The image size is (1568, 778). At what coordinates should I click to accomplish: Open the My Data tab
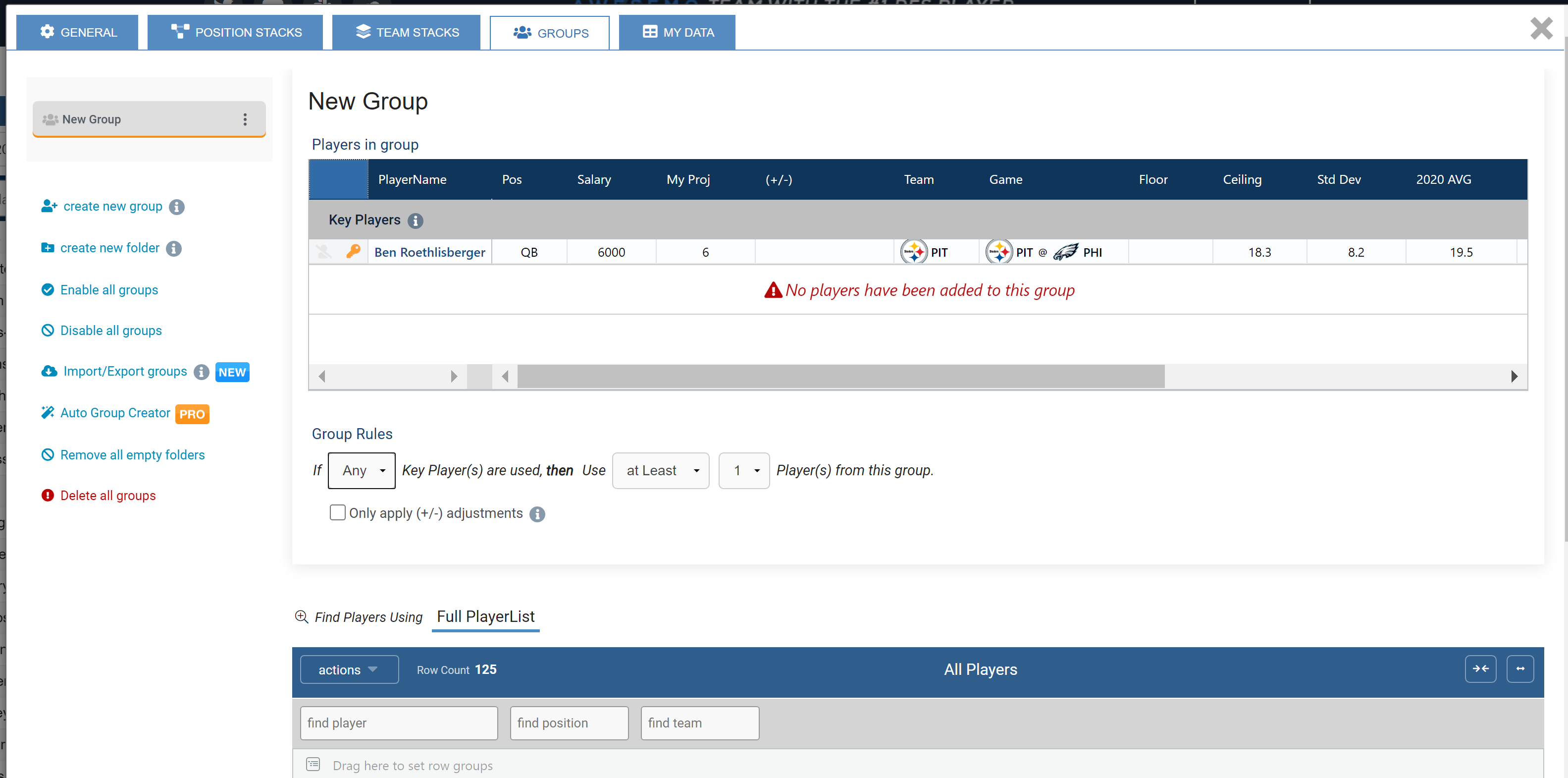click(x=677, y=32)
